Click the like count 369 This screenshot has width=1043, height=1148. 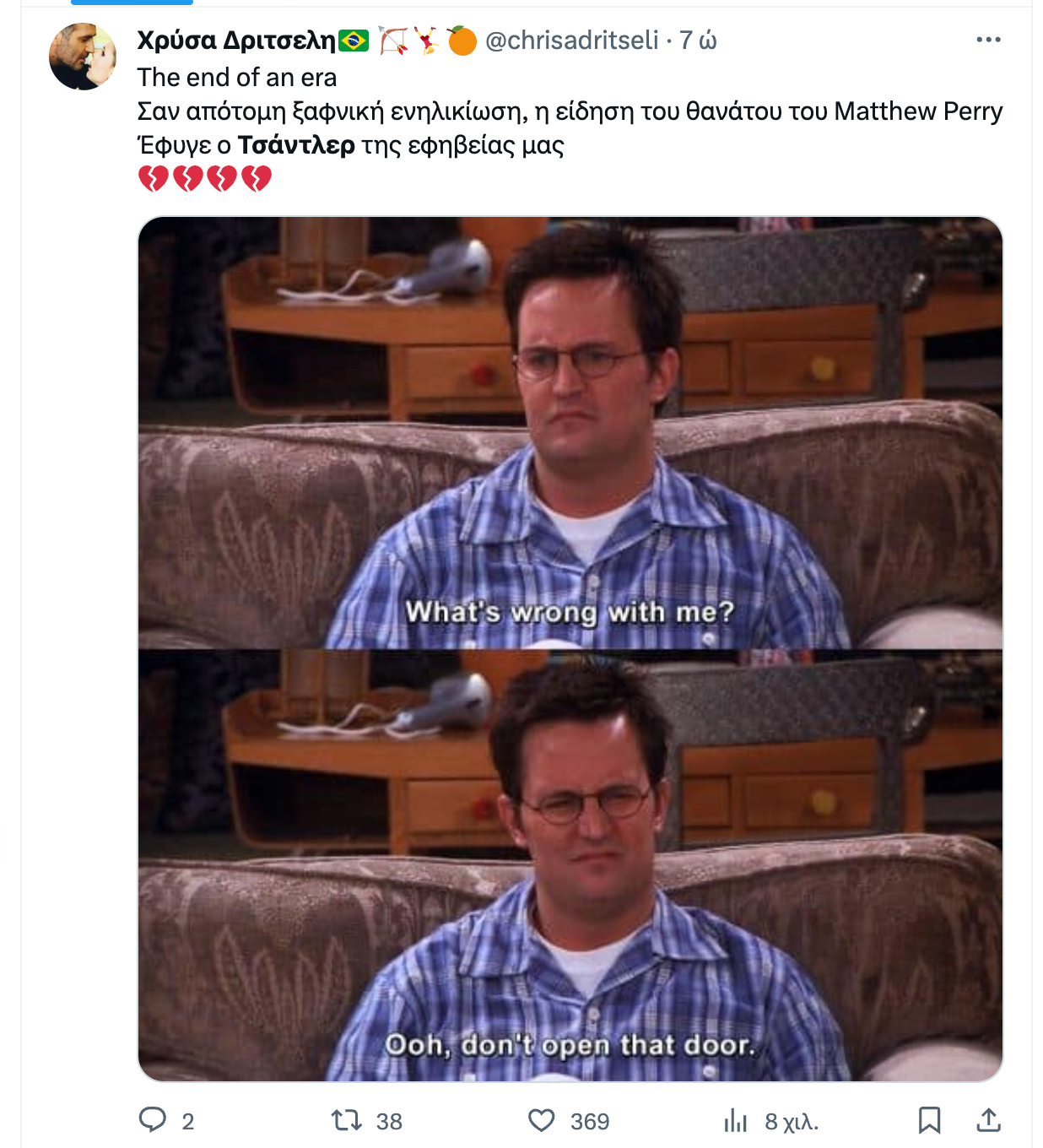590,1121
